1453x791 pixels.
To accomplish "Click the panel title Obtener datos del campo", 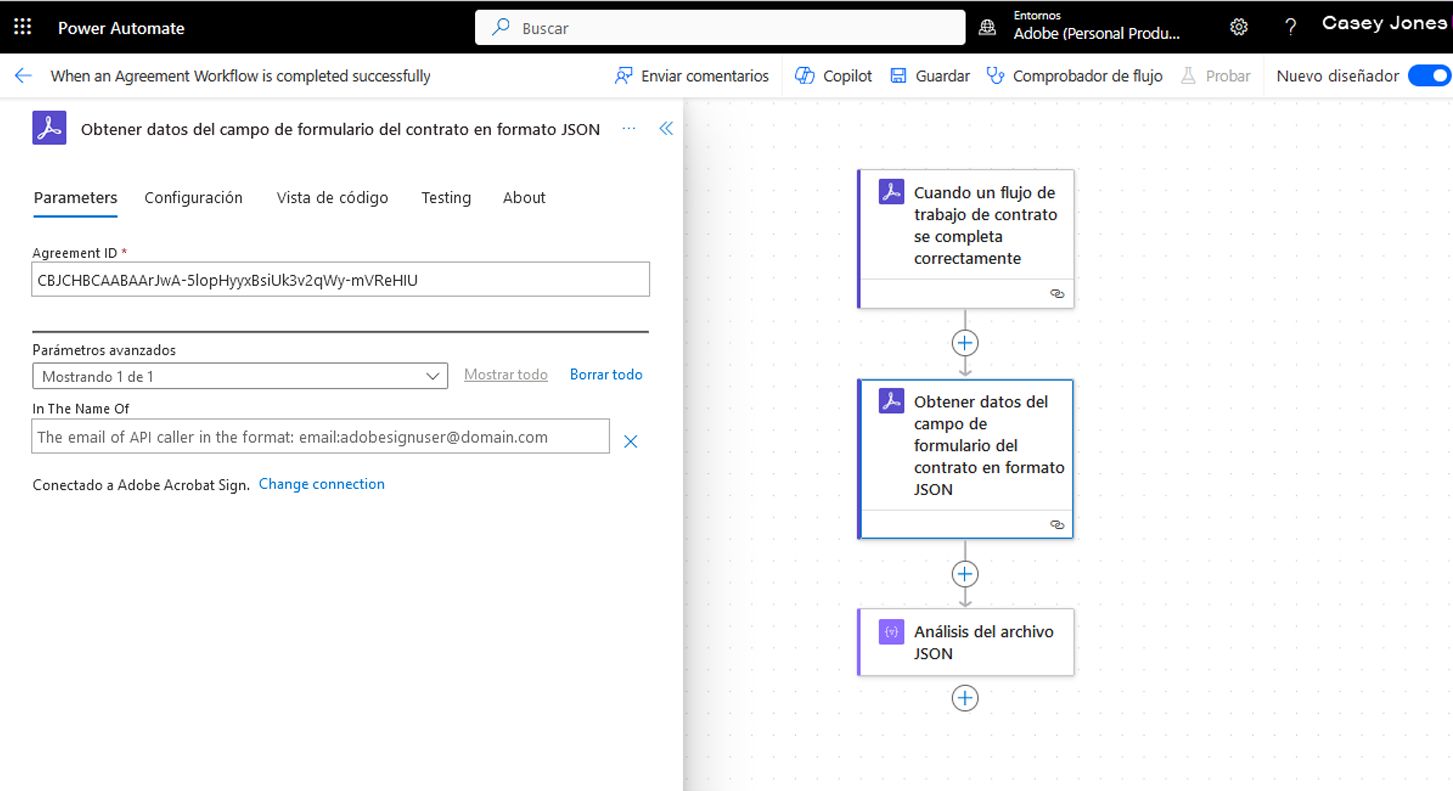I will click(x=340, y=129).
